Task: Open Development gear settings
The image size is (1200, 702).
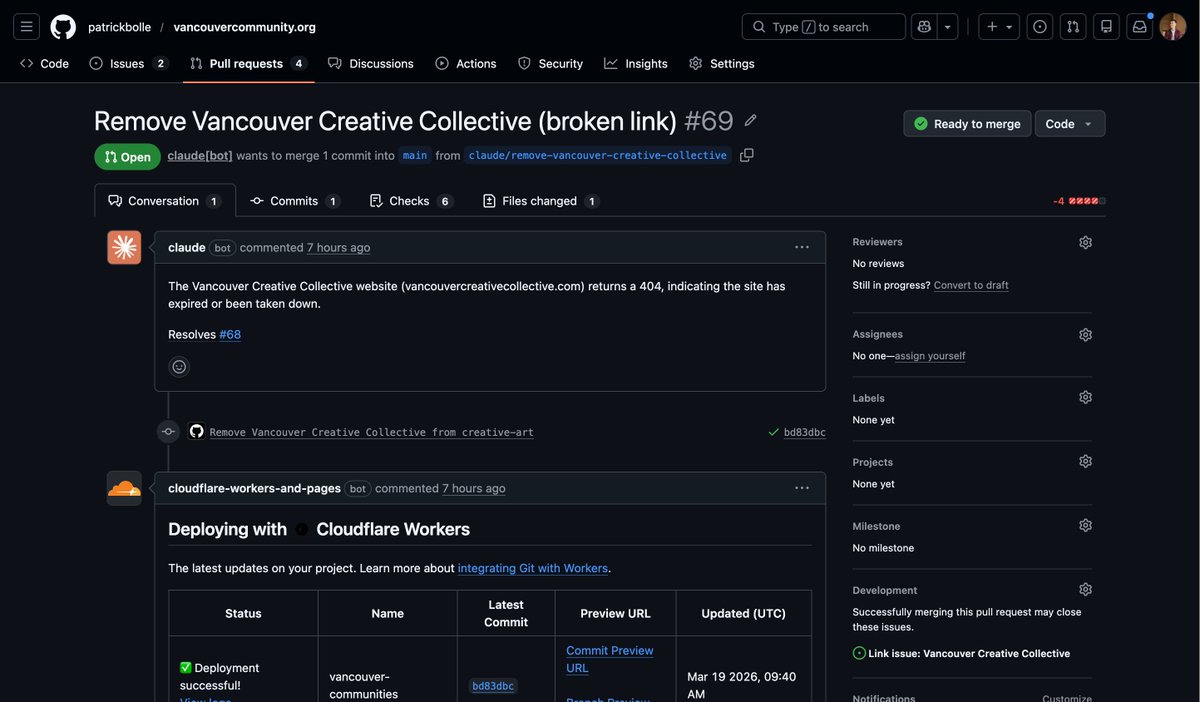Action: click(1085, 589)
